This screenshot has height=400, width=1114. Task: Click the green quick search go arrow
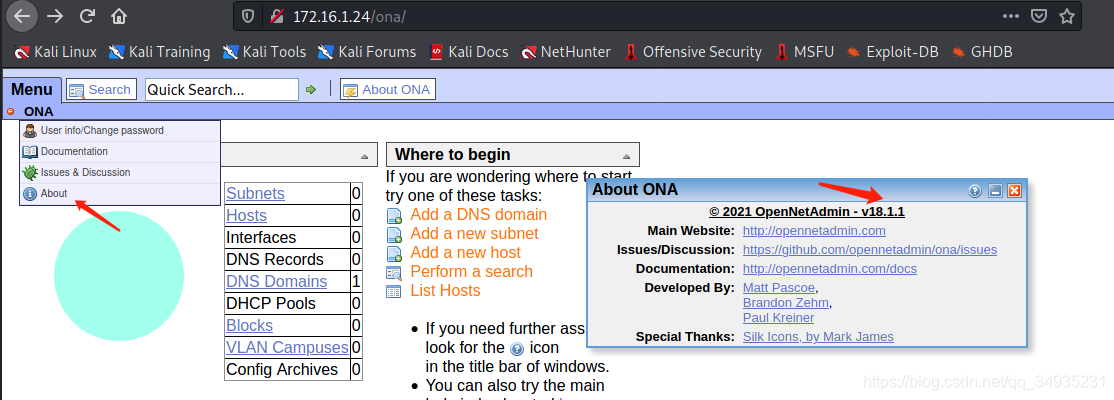click(310, 90)
